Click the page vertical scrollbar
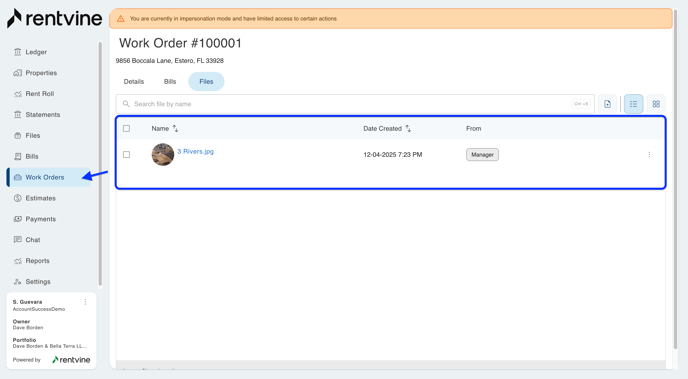The image size is (688, 379). pyautogui.click(x=676, y=179)
